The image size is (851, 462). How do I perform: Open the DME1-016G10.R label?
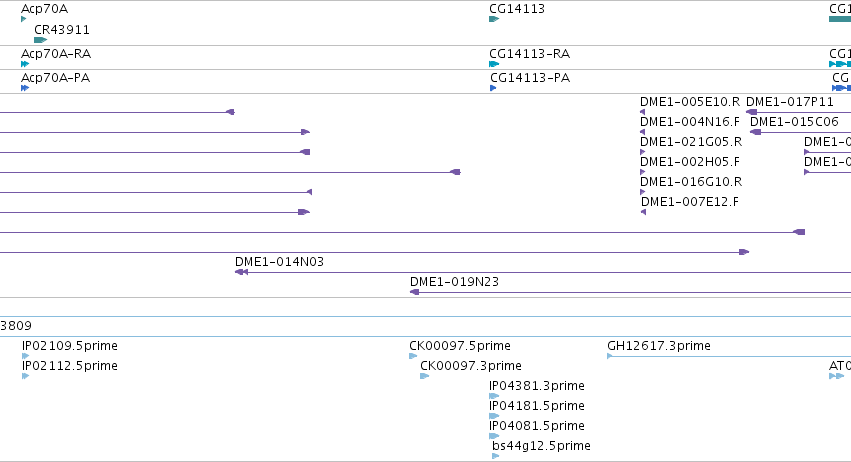[x=691, y=182]
